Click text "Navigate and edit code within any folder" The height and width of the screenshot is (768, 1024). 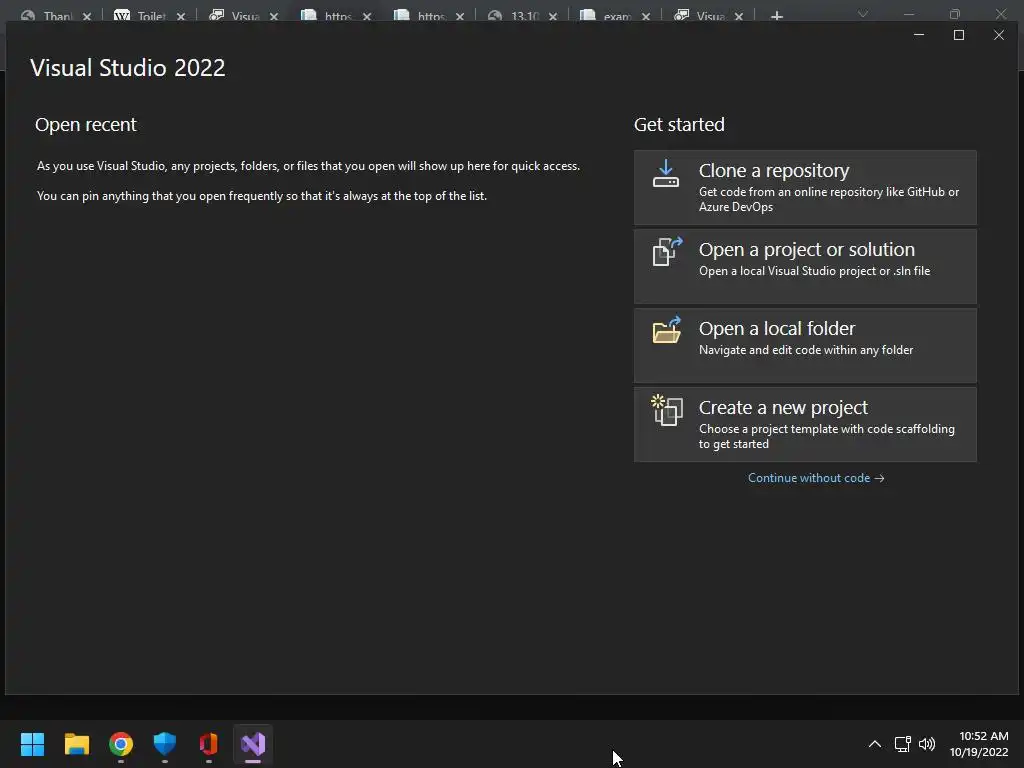[806, 350]
